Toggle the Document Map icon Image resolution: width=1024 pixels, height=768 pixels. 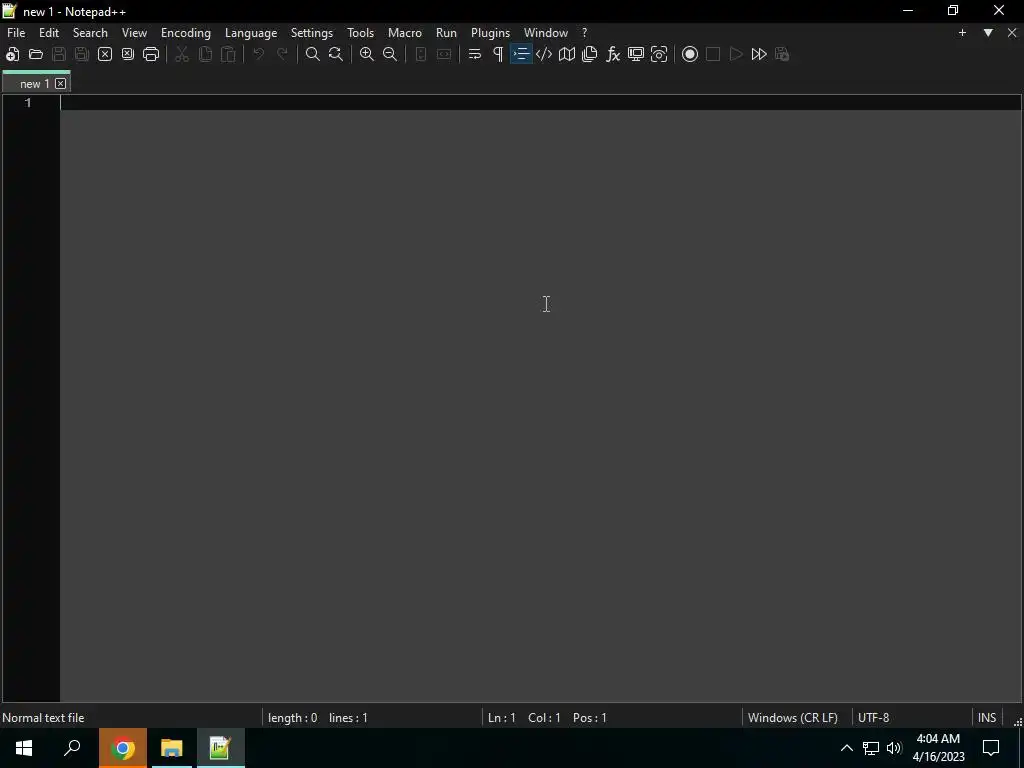click(567, 54)
